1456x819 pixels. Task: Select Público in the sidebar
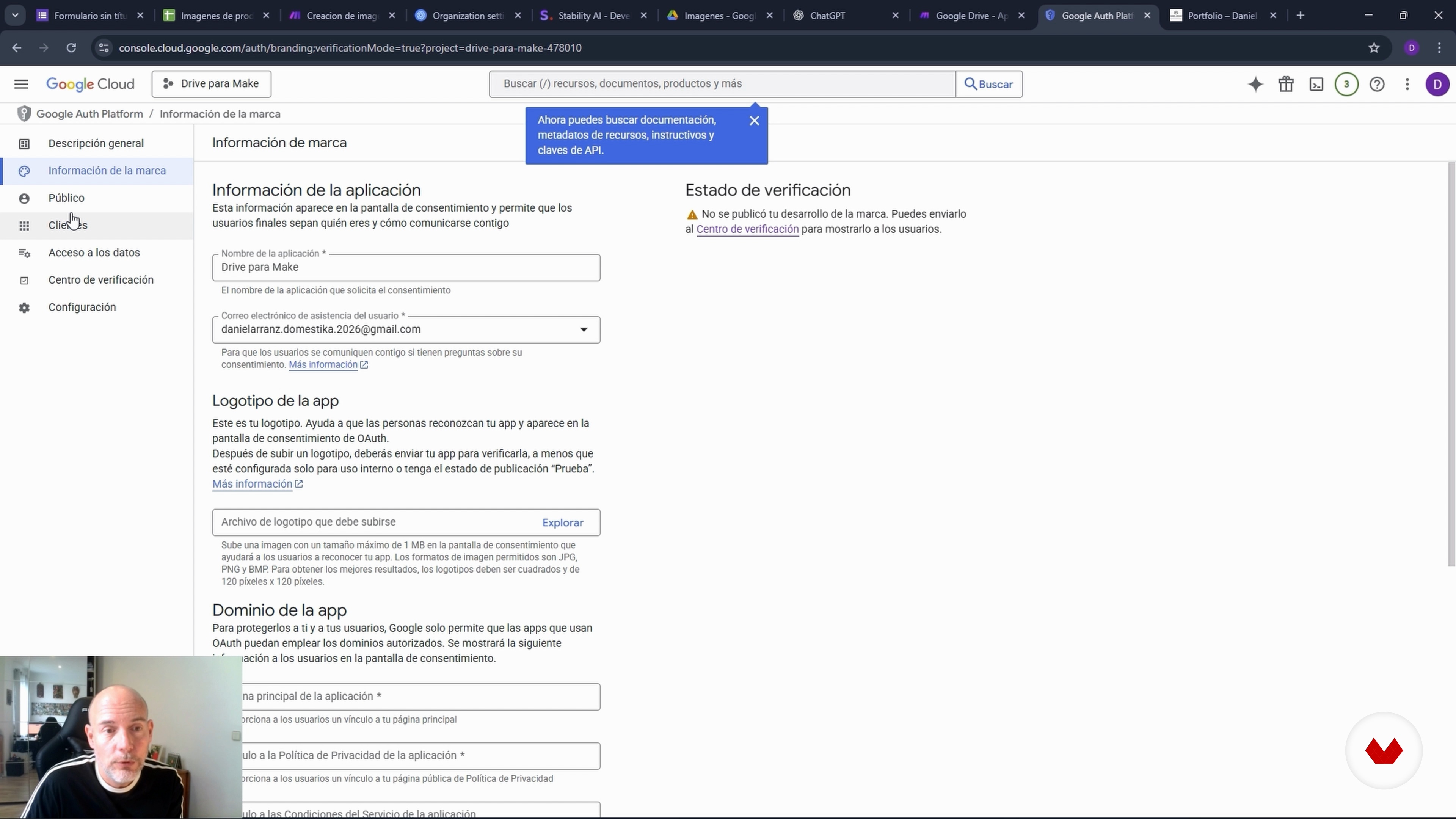tap(66, 198)
